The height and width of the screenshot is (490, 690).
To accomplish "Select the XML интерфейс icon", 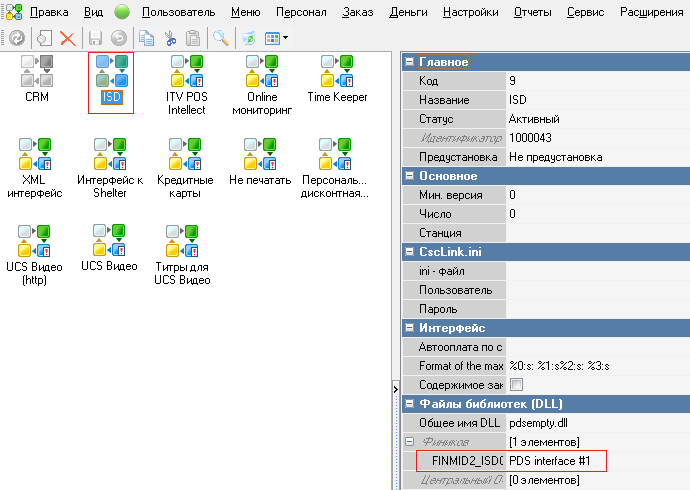I will (x=33, y=154).
